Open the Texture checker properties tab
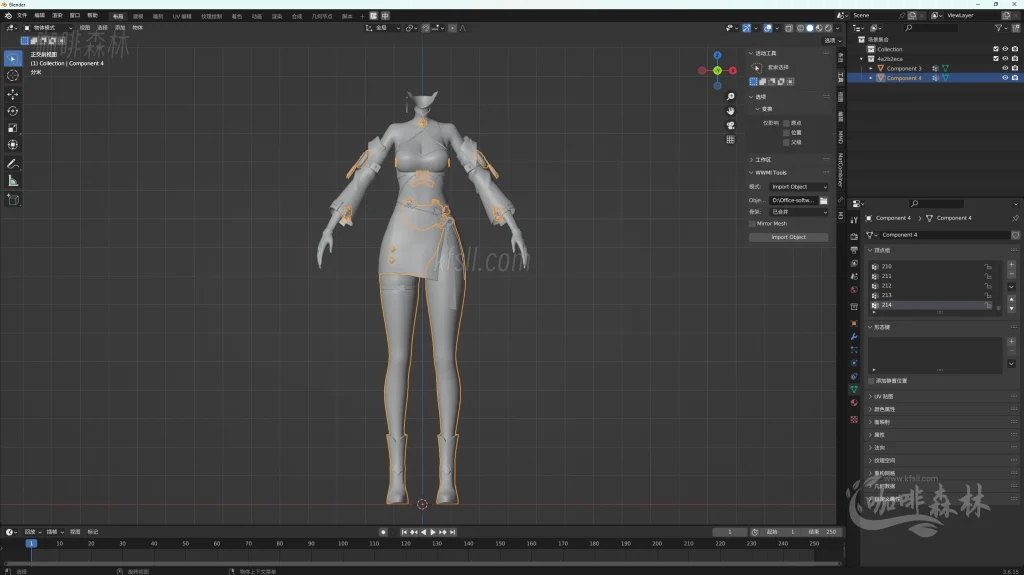Screen dimensions: 1024x575 (854, 419)
